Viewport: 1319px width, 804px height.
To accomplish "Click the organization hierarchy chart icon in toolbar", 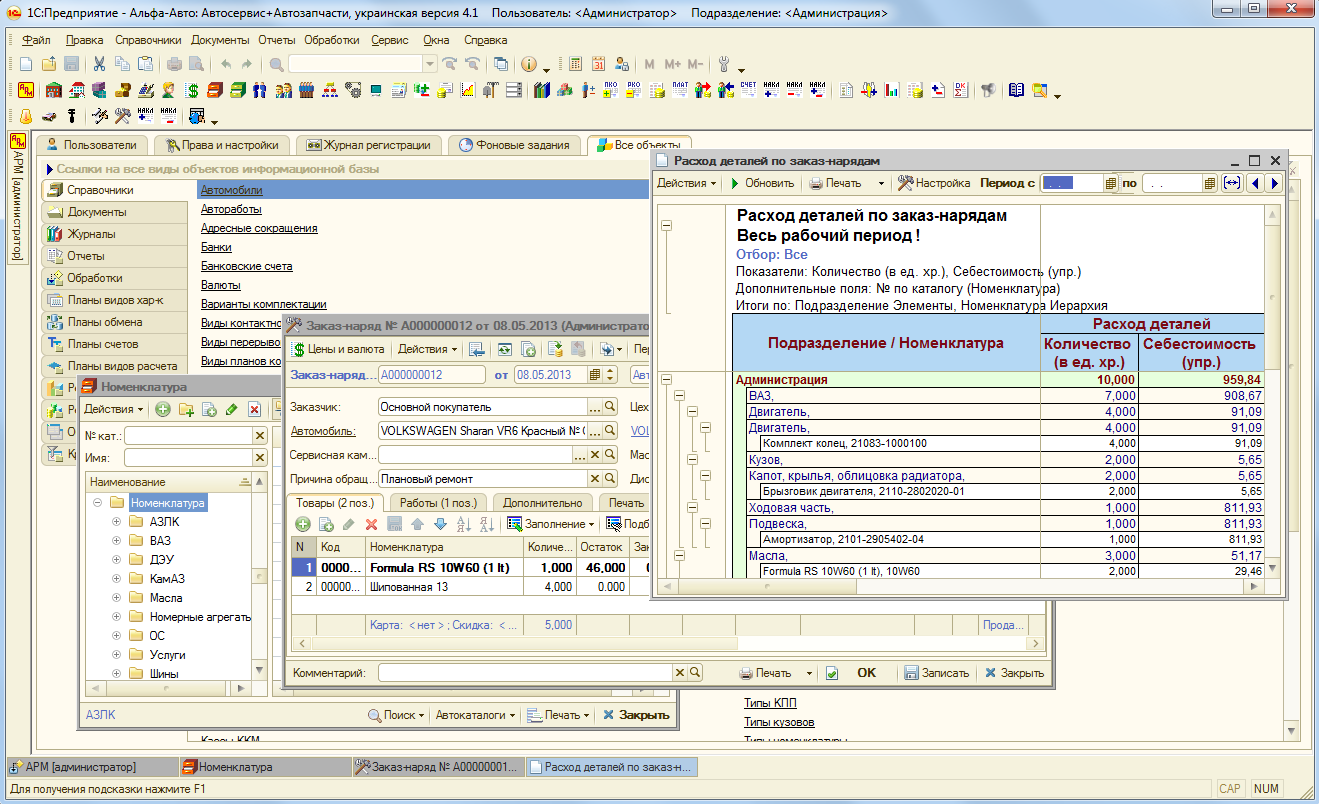I will (331, 90).
